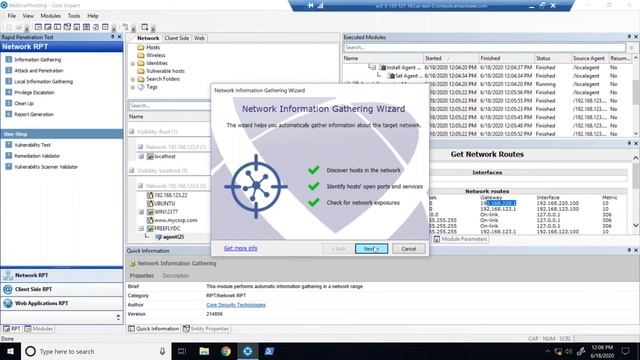Open the Help menu
This screenshot has height=360, width=640.
click(x=93, y=16)
